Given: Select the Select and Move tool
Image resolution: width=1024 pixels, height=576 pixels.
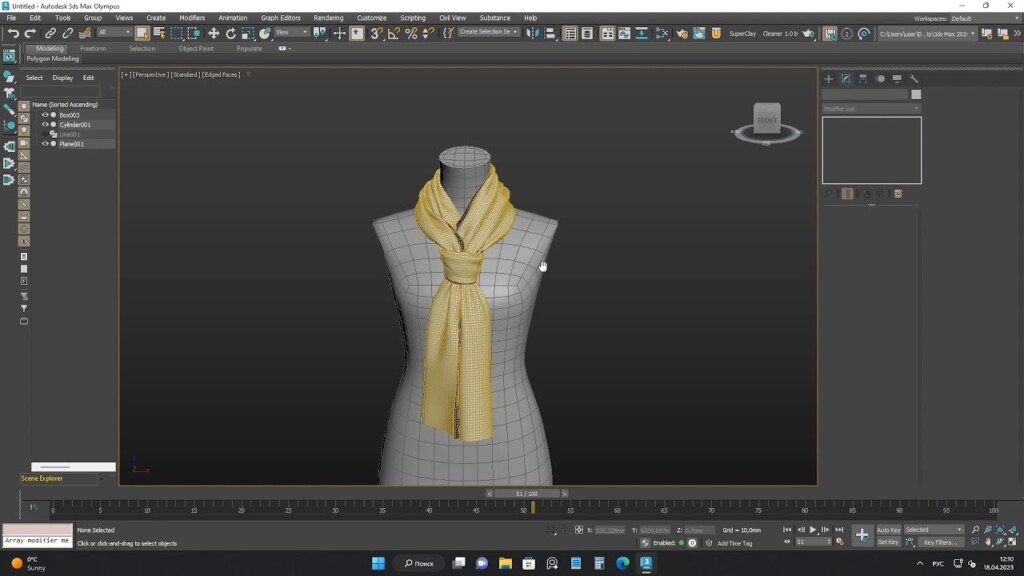Looking at the screenshot, I should pyautogui.click(x=212, y=34).
